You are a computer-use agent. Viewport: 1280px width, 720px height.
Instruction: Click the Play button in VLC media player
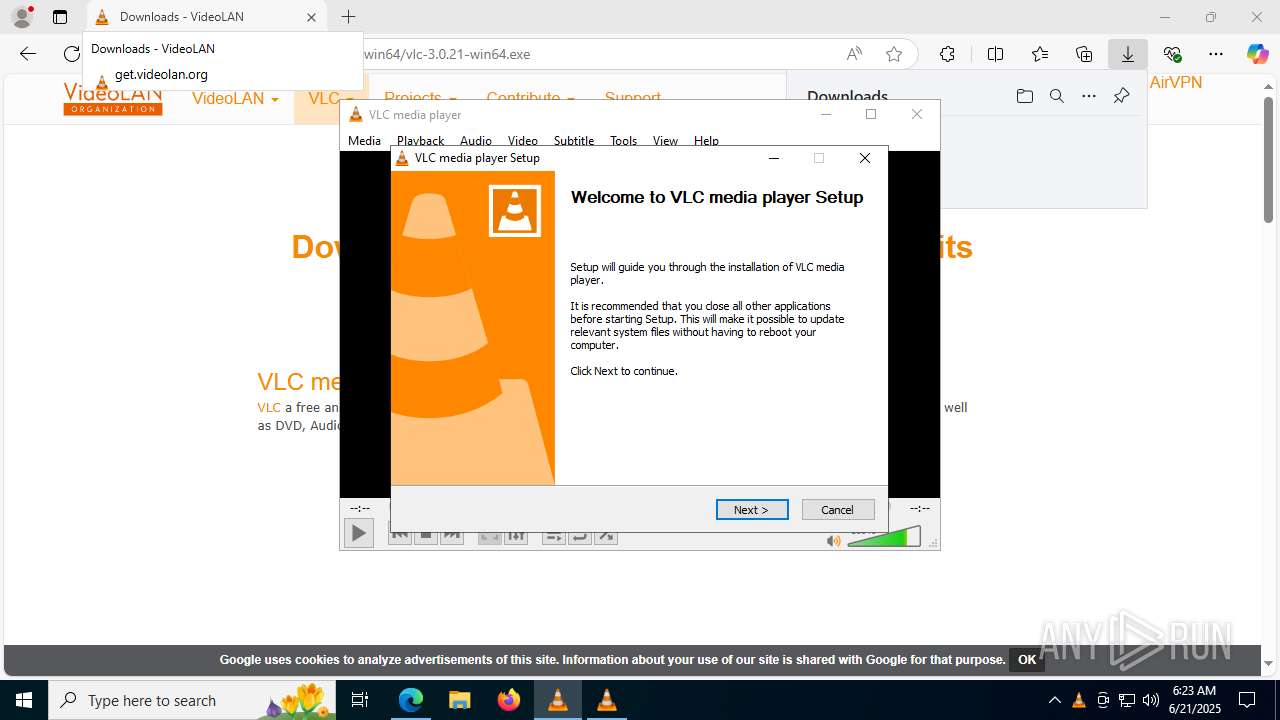358,534
